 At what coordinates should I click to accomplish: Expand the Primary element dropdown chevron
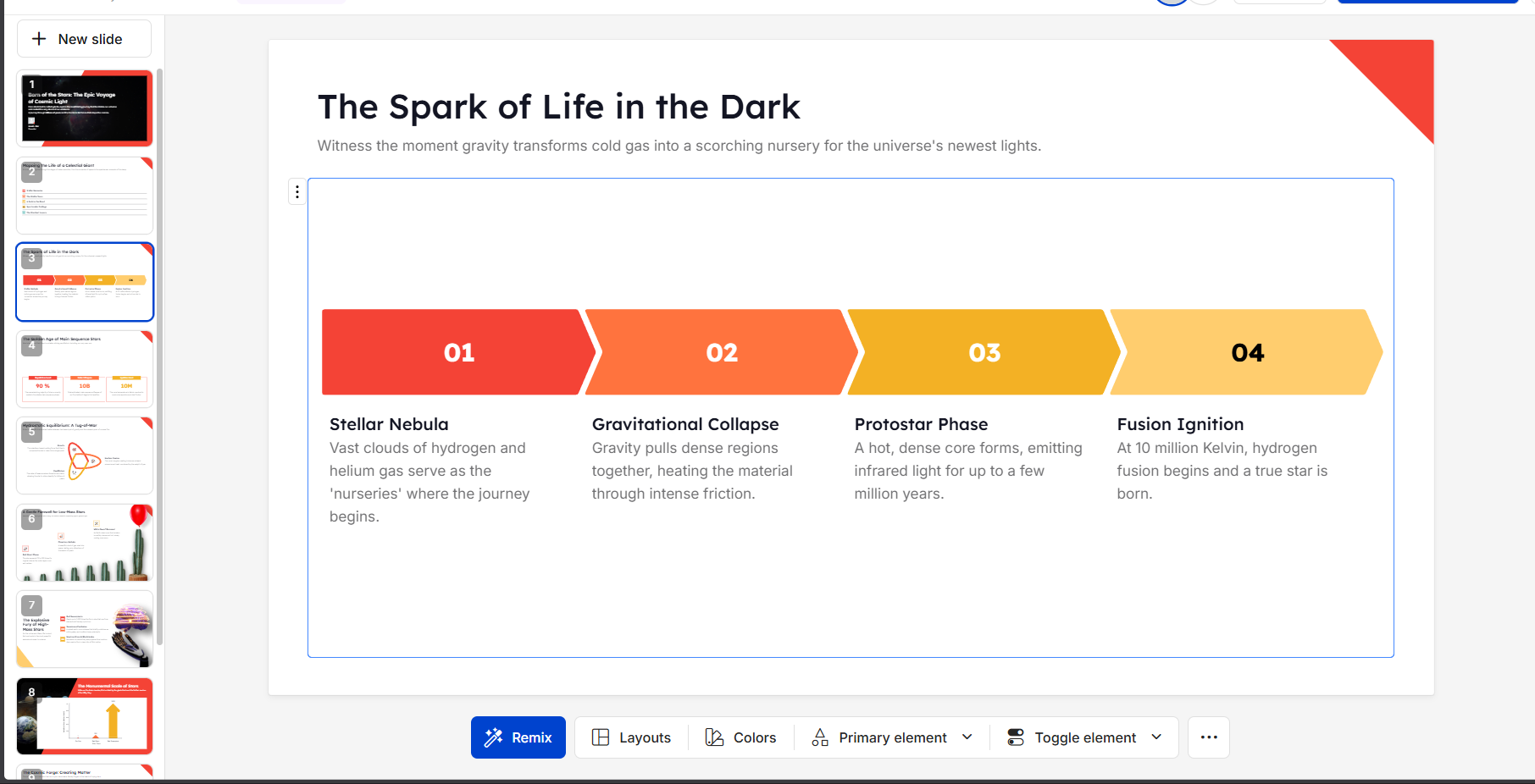pyautogui.click(x=967, y=737)
